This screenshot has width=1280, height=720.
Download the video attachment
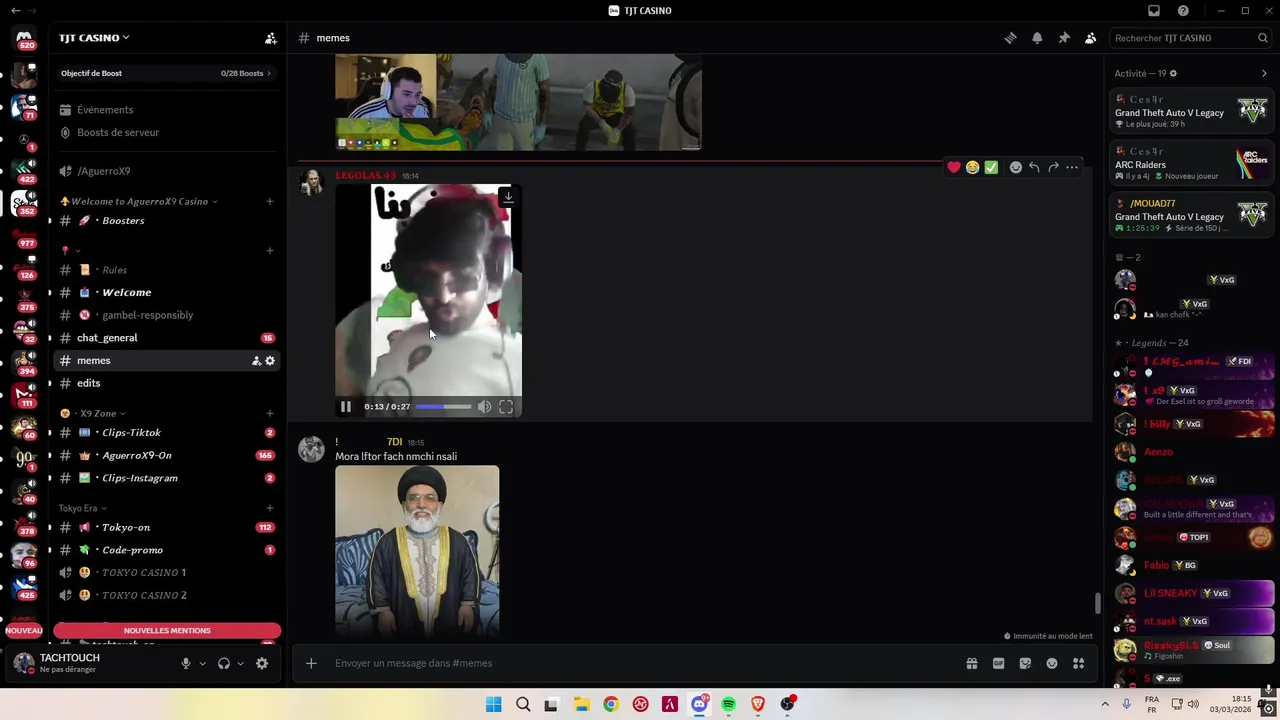pyautogui.click(x=508, y=198)
